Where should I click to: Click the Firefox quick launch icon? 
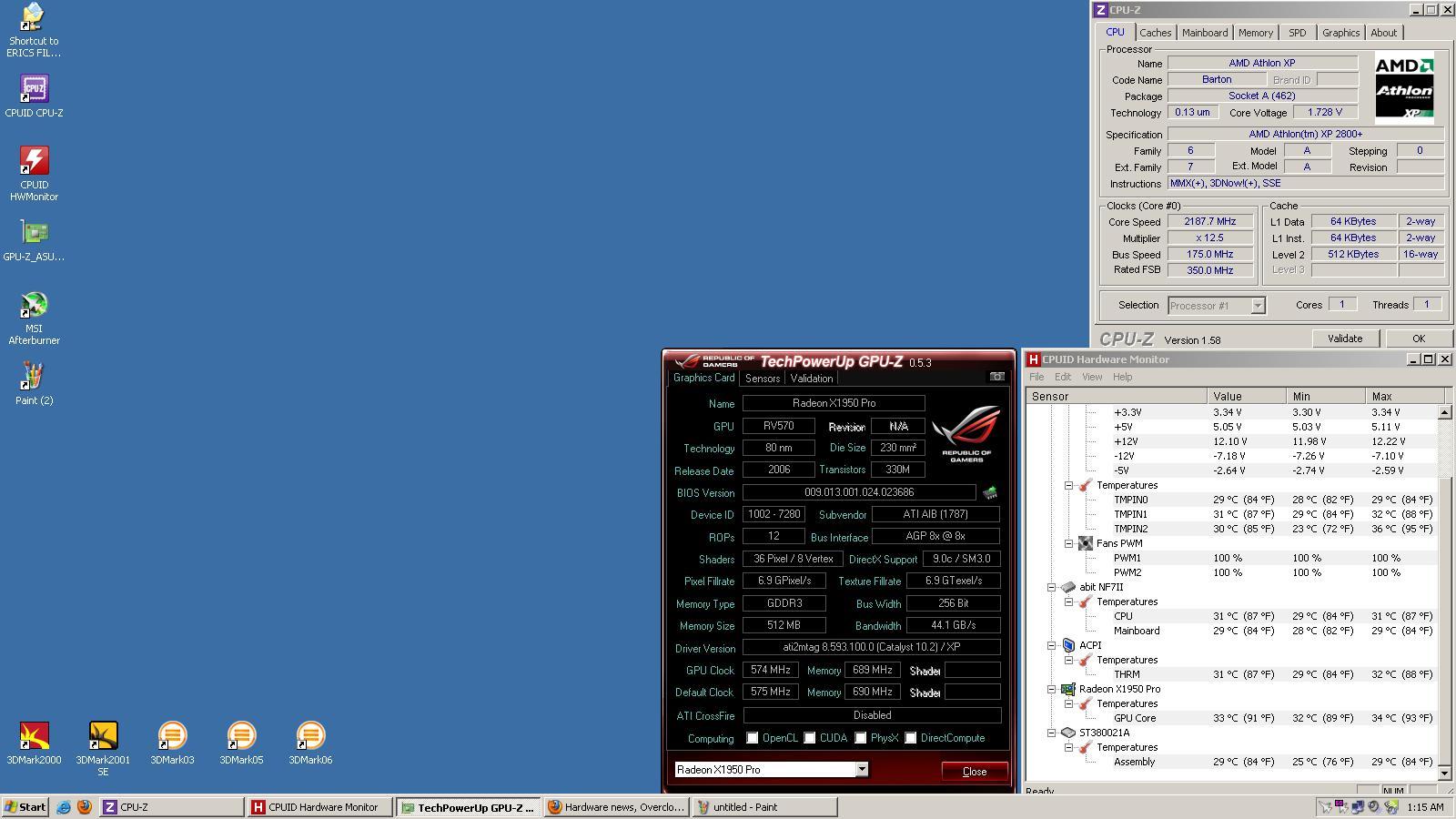[85, 807]
